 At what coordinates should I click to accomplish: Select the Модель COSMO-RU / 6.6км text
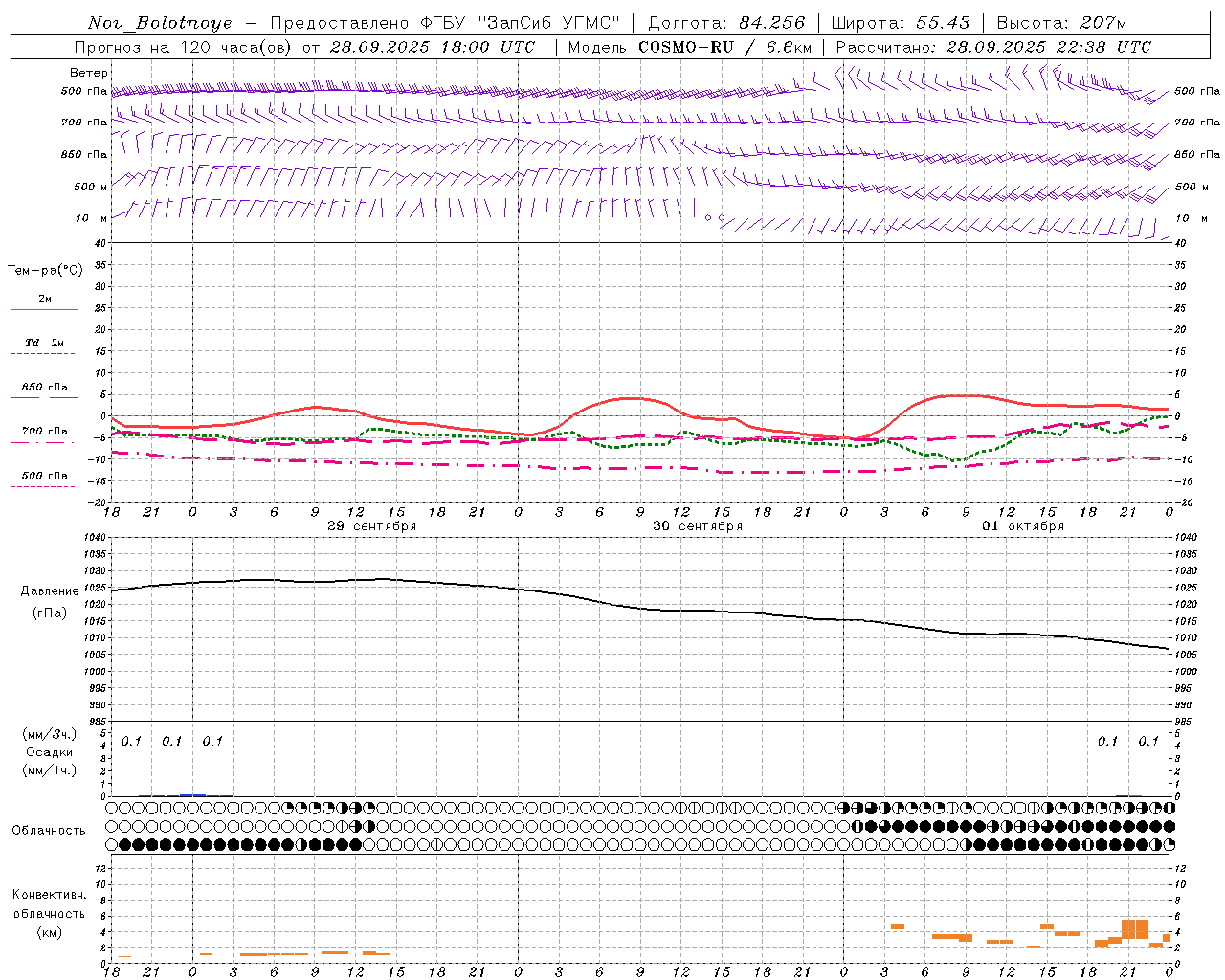[x=689, y=47]
